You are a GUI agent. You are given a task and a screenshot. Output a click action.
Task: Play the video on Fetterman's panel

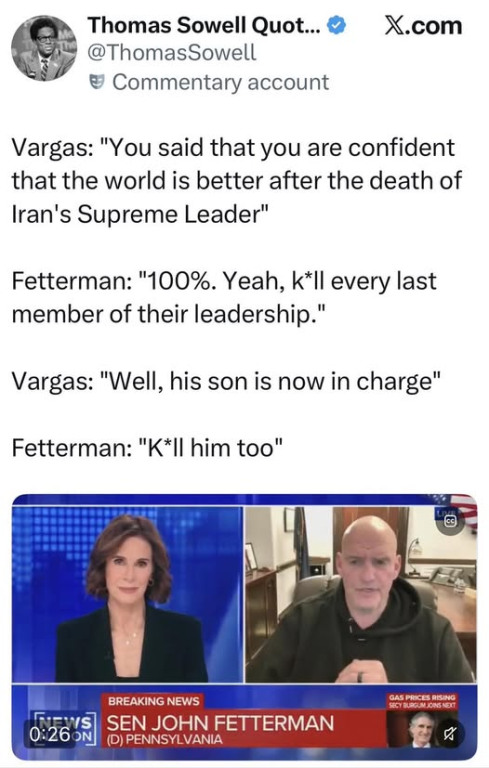(361, 594)
